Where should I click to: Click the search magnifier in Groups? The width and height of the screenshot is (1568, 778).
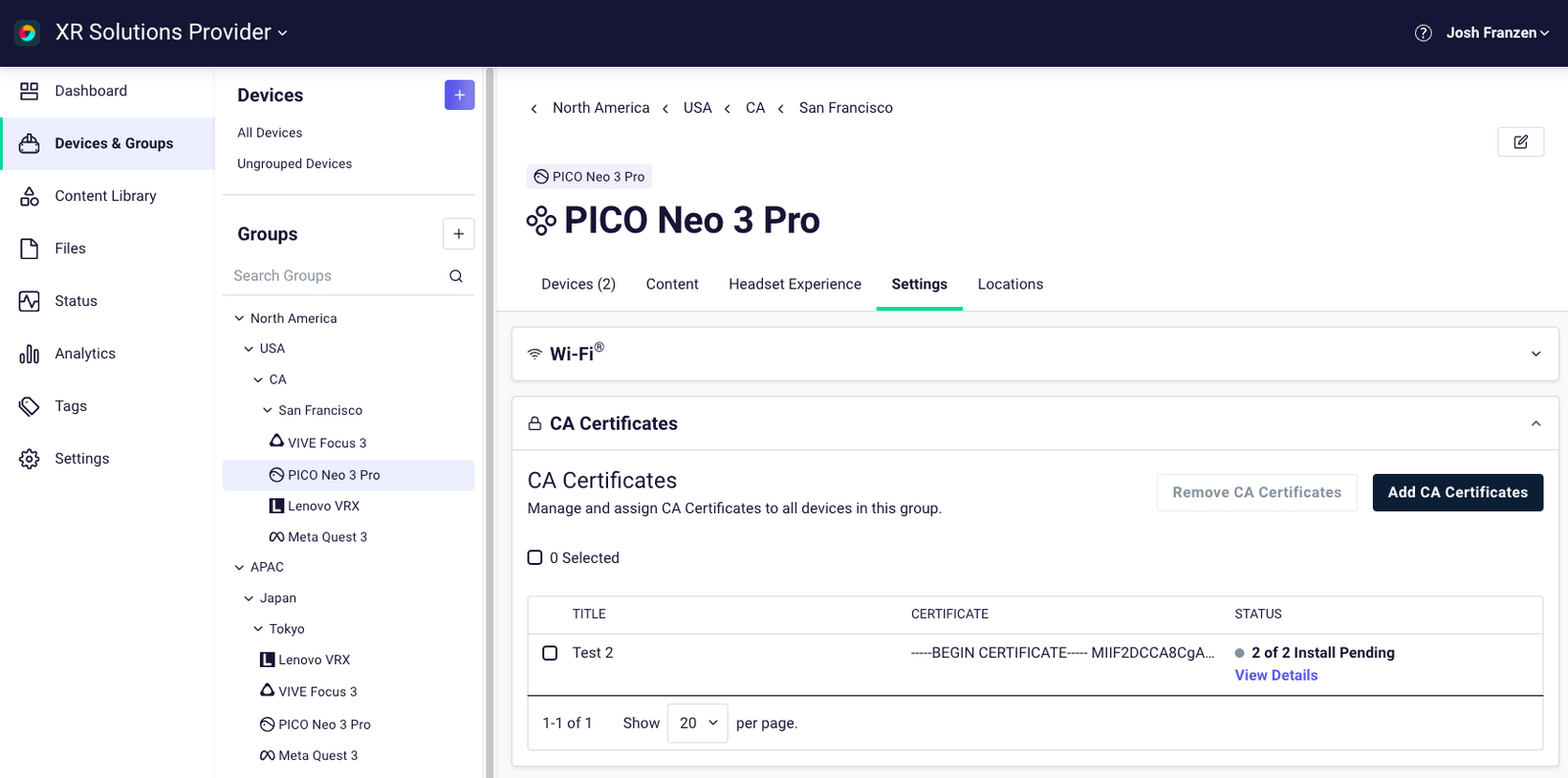pos(456,276)
